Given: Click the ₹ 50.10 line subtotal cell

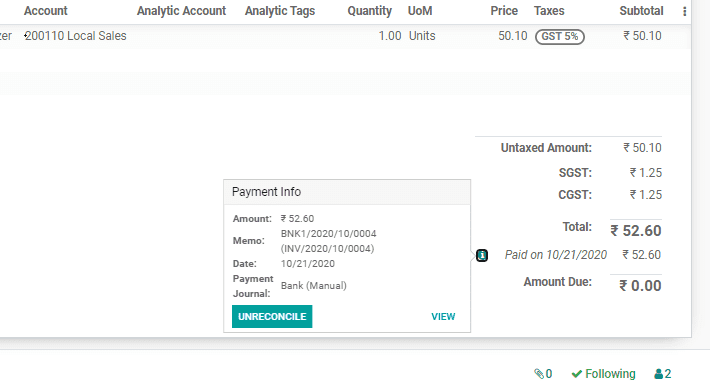Looking at the screenshot, I should (642, 36).
